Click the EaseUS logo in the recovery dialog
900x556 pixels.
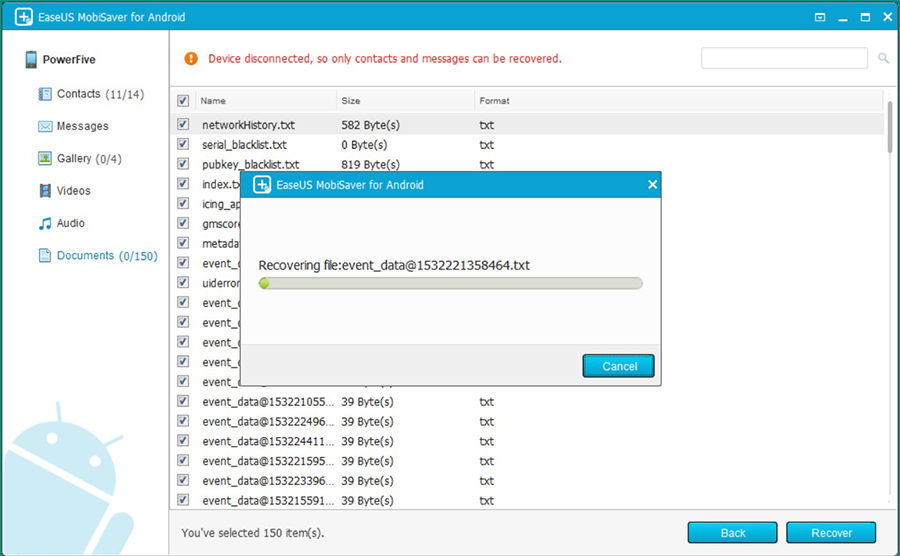tap(262, 185)
